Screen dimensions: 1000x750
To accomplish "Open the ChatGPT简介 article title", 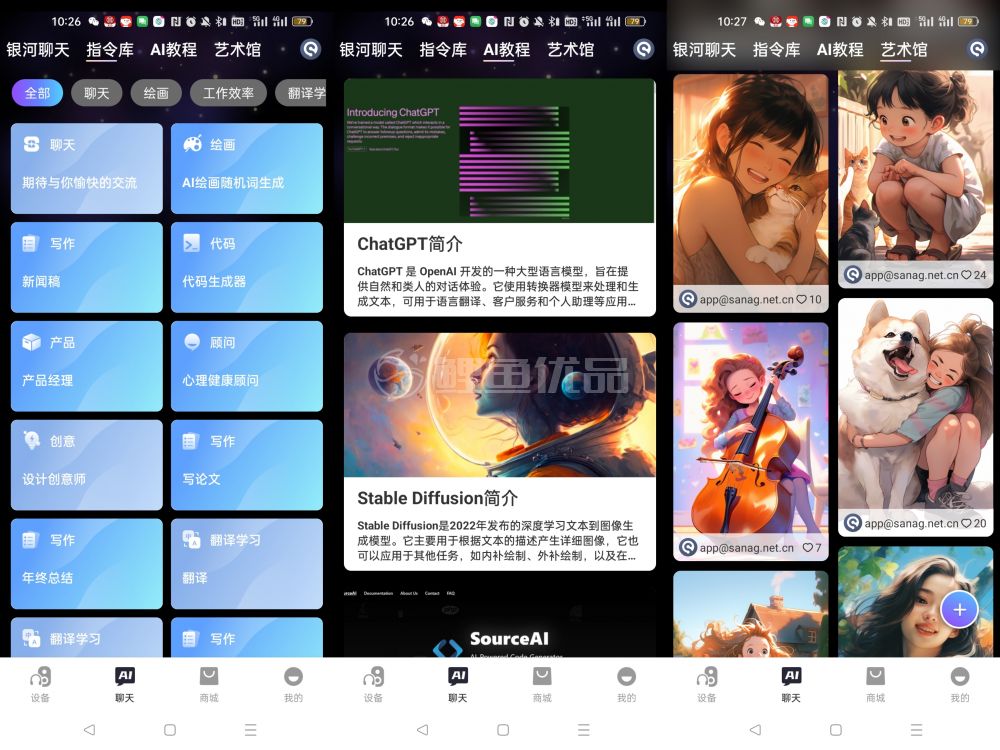I will coord(409,244).
